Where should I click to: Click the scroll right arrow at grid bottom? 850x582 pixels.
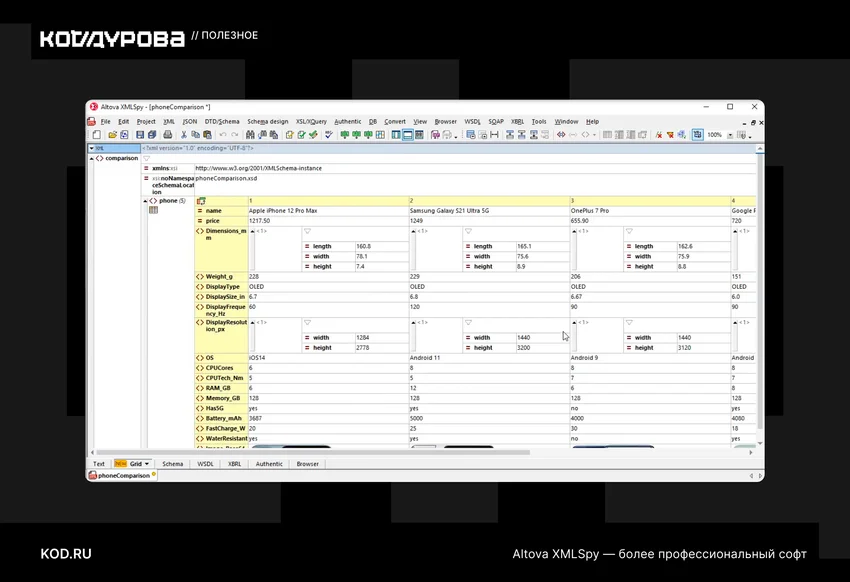click(x=751, y=452)
